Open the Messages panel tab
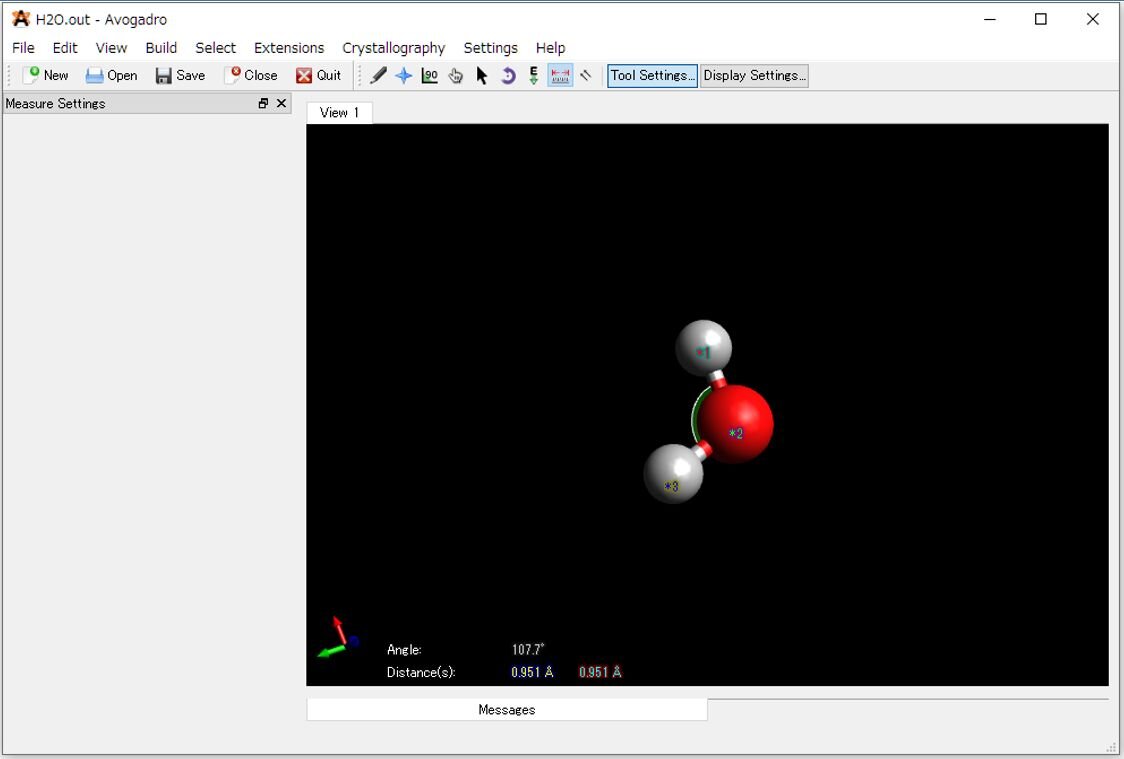The width and height of the screenshot is (1124, 759). tap(506, 709)
